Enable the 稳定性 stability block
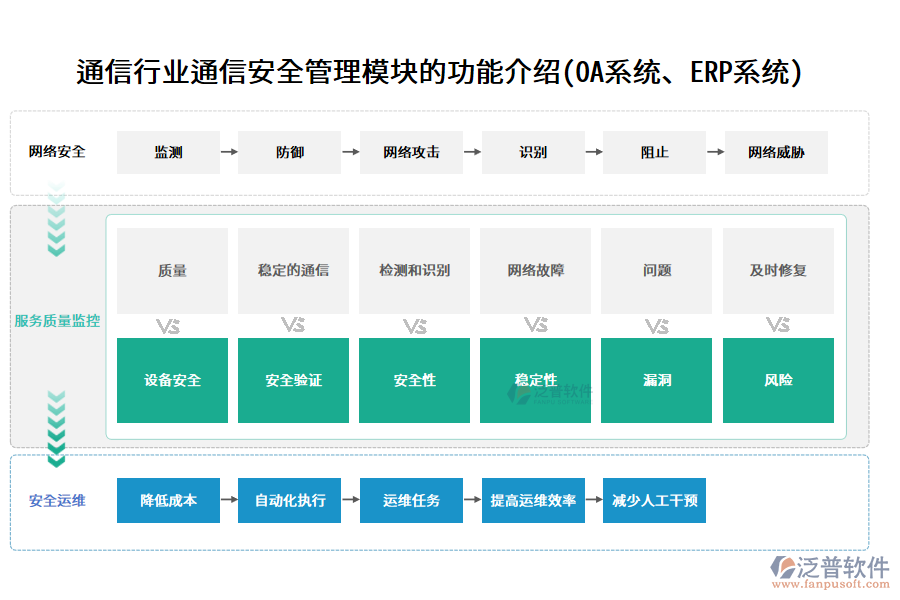 pyautogui.click(x=535, y=380)
